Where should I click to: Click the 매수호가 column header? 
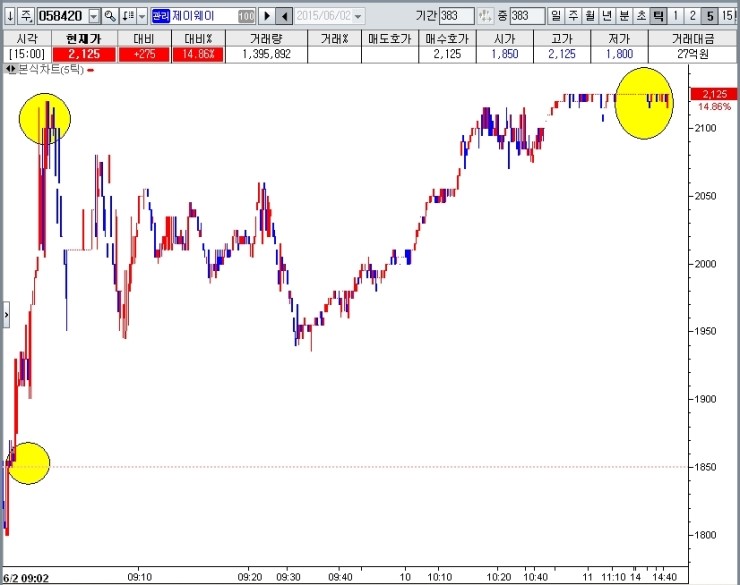[x=447, y=38]
